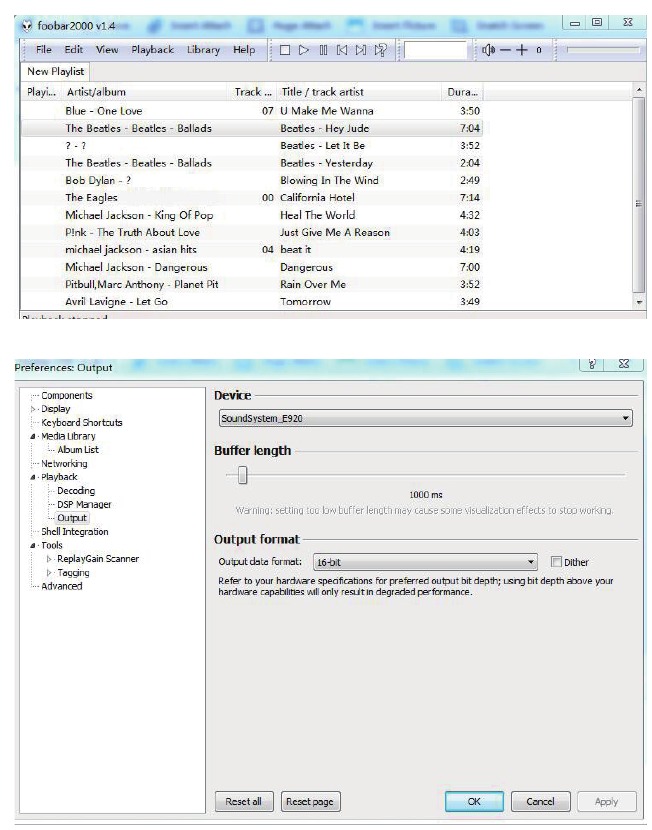Select Shell Integration in tree

point(75,532)
